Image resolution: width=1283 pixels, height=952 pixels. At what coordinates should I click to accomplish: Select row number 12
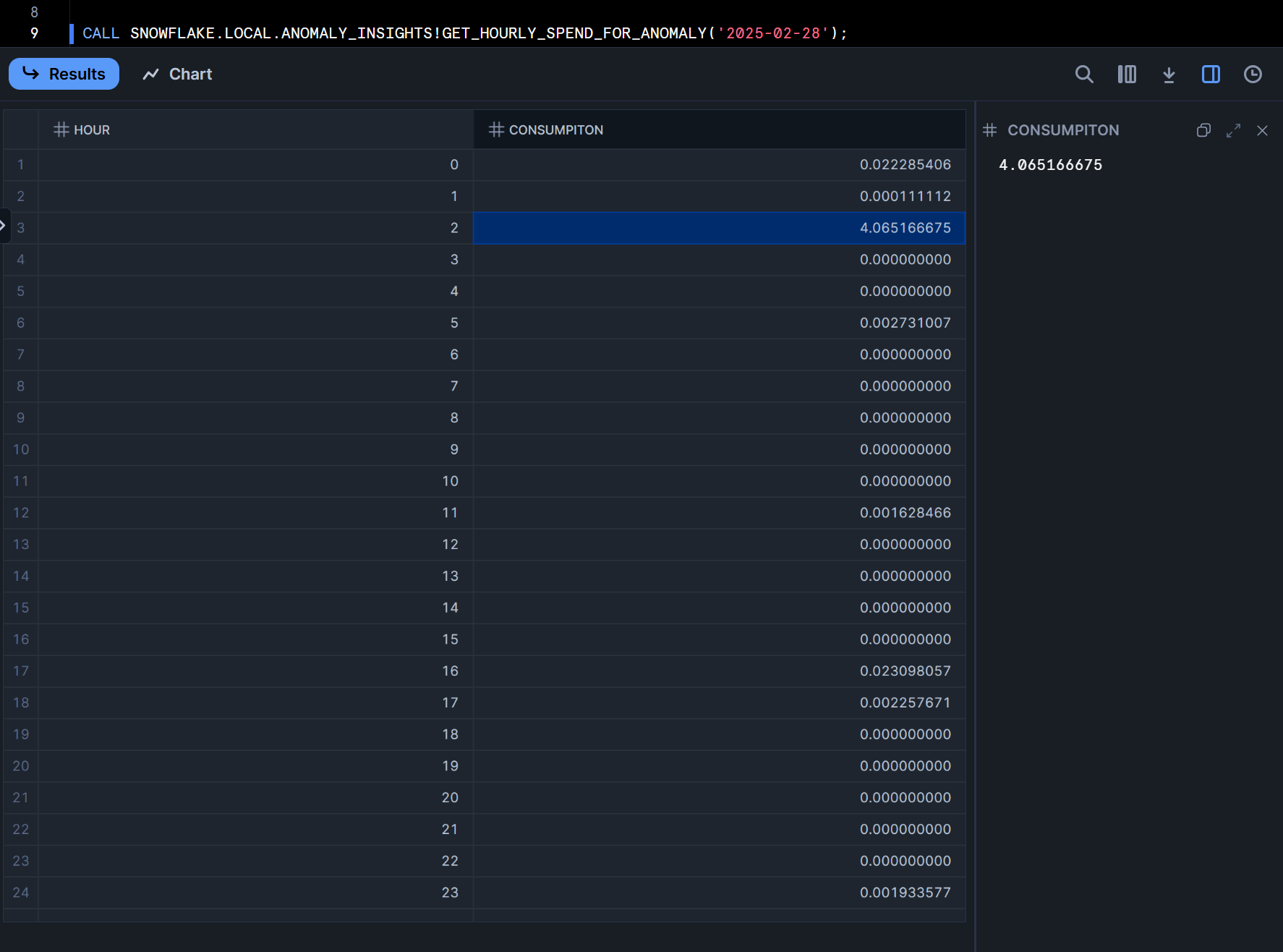pos(21,513)
